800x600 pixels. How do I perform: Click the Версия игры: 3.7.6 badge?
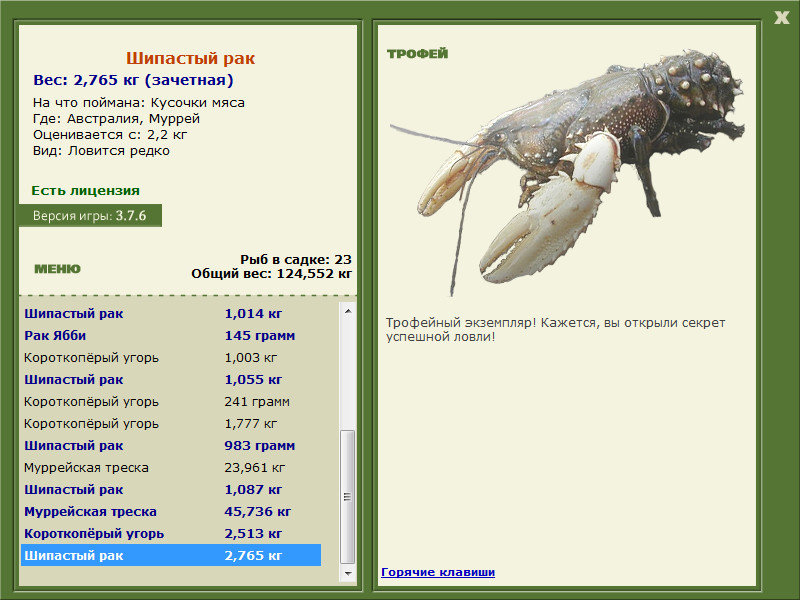[90, 215]
